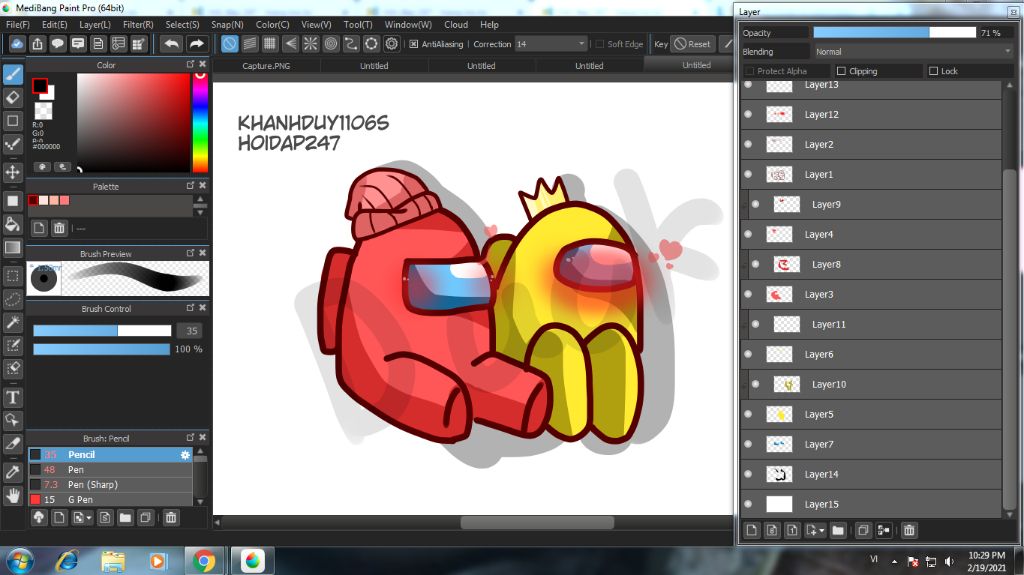Select the G Pen brush
The width and height of the screenshot is (1024, 575).
[110, 499]
